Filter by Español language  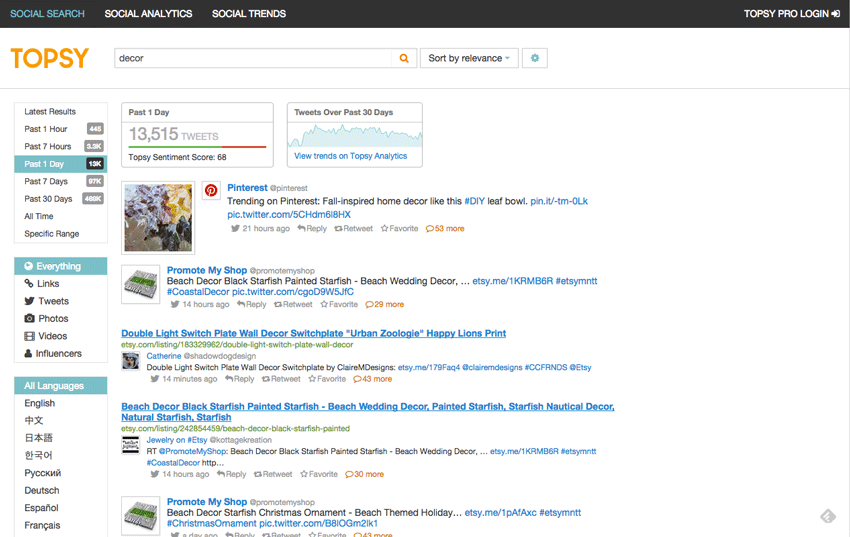point(41,508)
